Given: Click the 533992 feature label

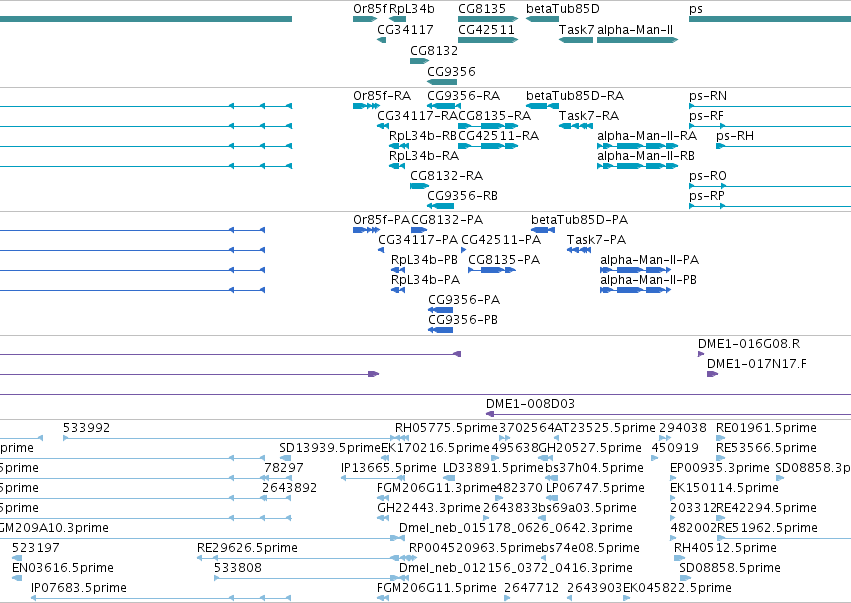Looking at the screenshot, I should (x=86, y=428).
